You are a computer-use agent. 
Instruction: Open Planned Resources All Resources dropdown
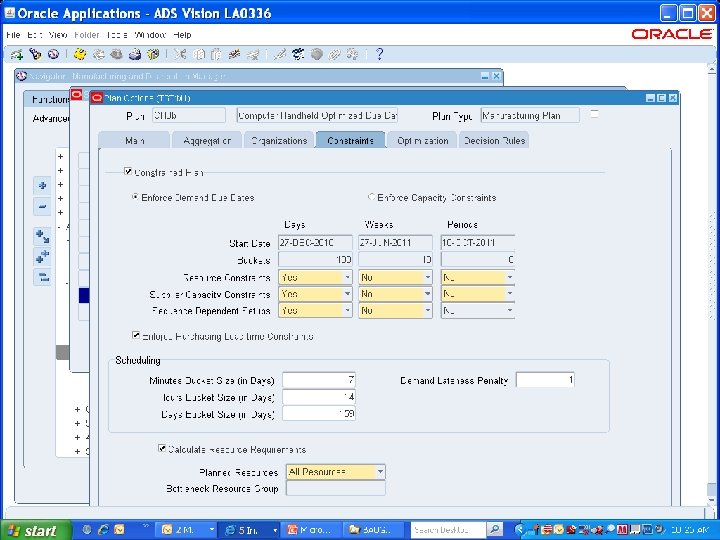380,472
